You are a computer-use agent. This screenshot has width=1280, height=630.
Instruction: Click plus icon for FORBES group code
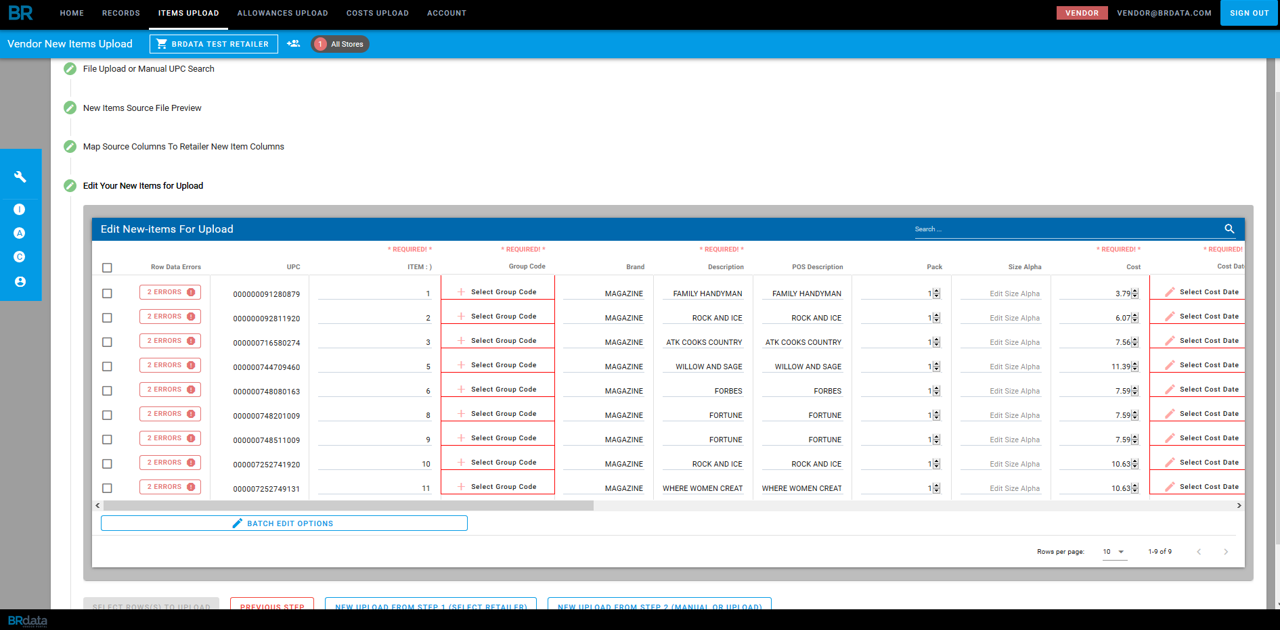tap(461, 389)
